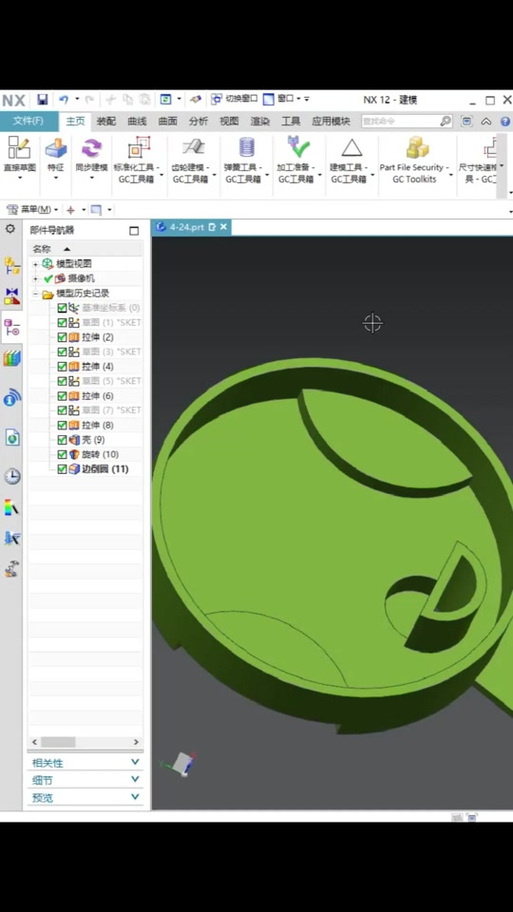This screenshot has height=912, width=513.
Task: Close the 4-24.prt tab
Action: tap(223, 227)
